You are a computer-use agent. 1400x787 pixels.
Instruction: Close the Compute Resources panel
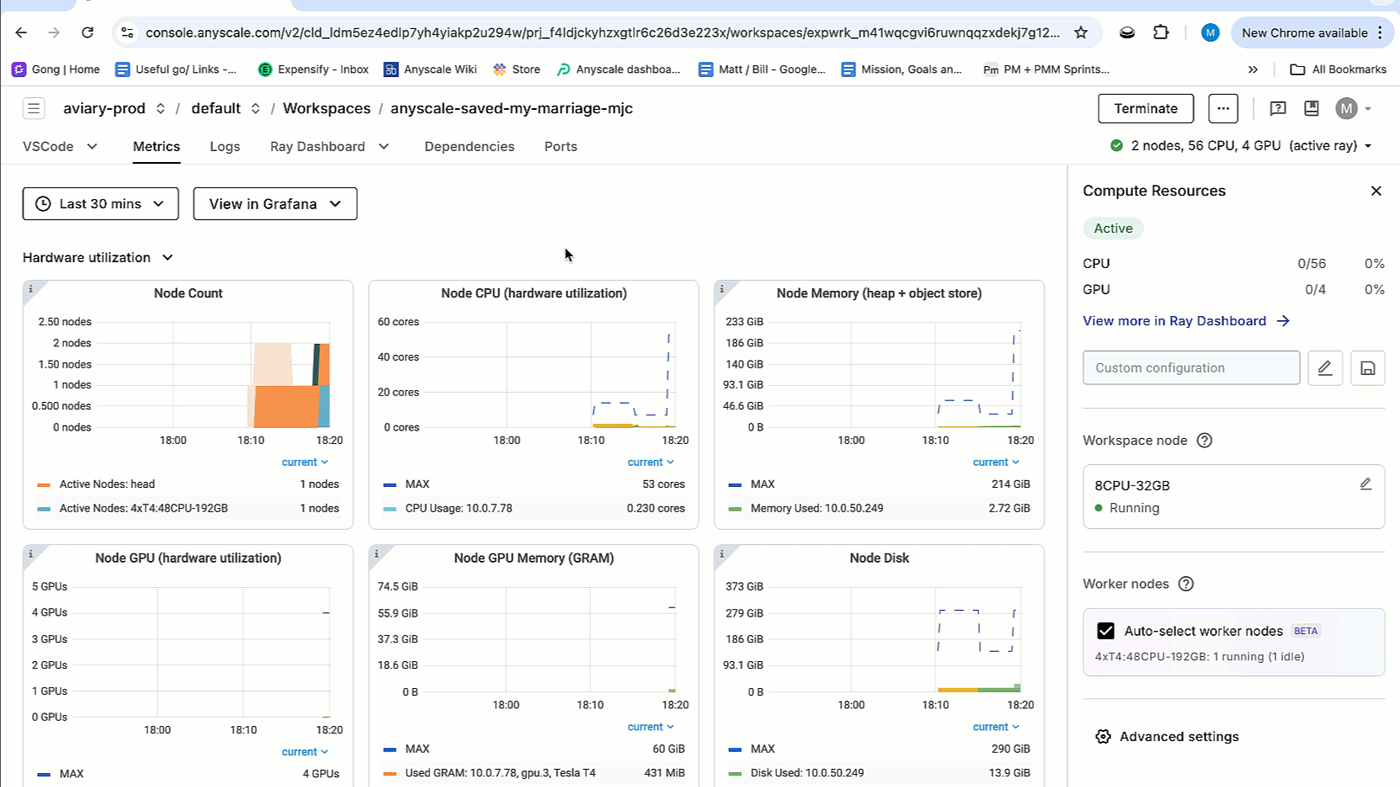click(x=1376, y=191)
